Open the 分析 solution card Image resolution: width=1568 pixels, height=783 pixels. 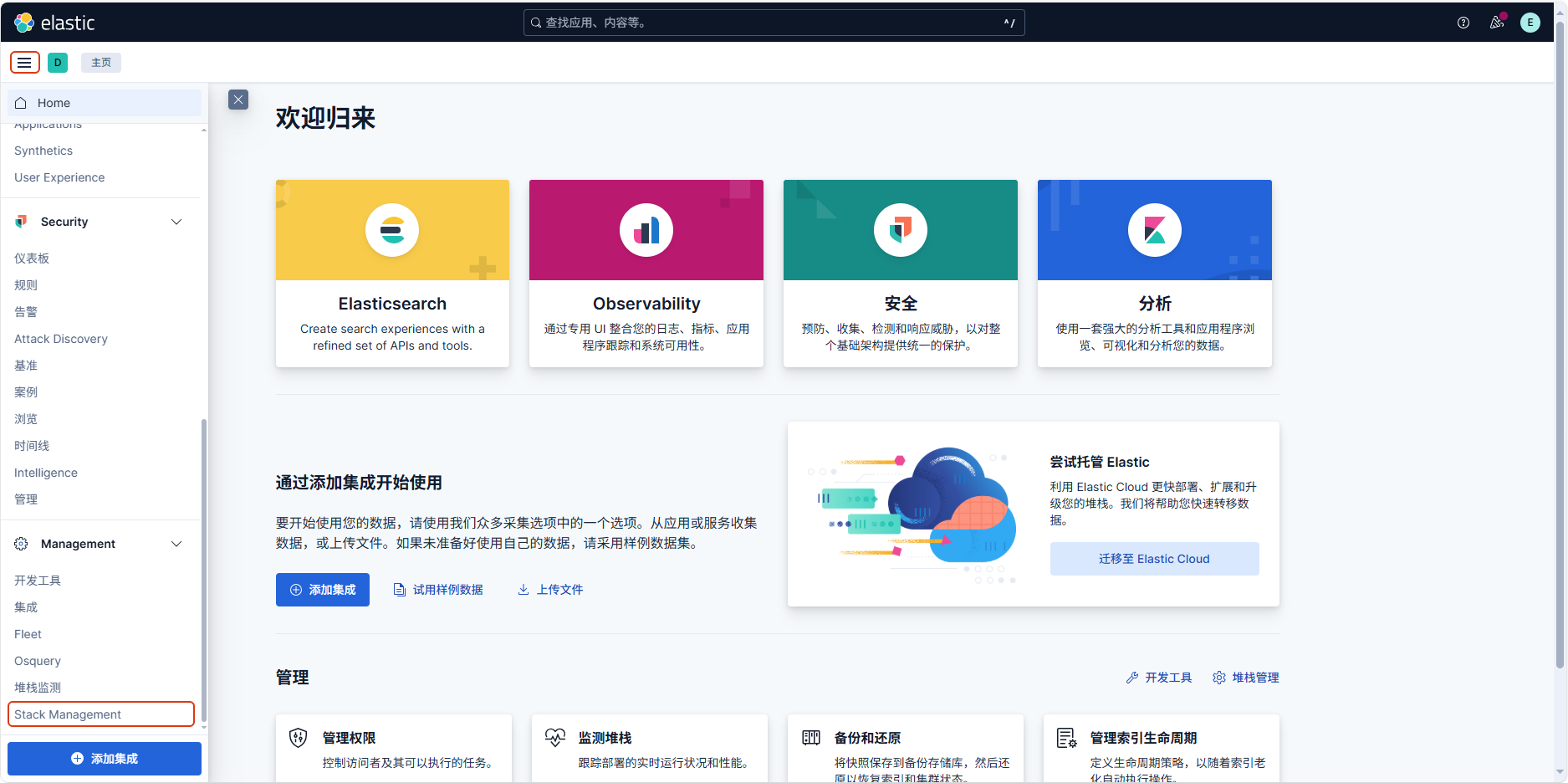[x=1155, y=274]
